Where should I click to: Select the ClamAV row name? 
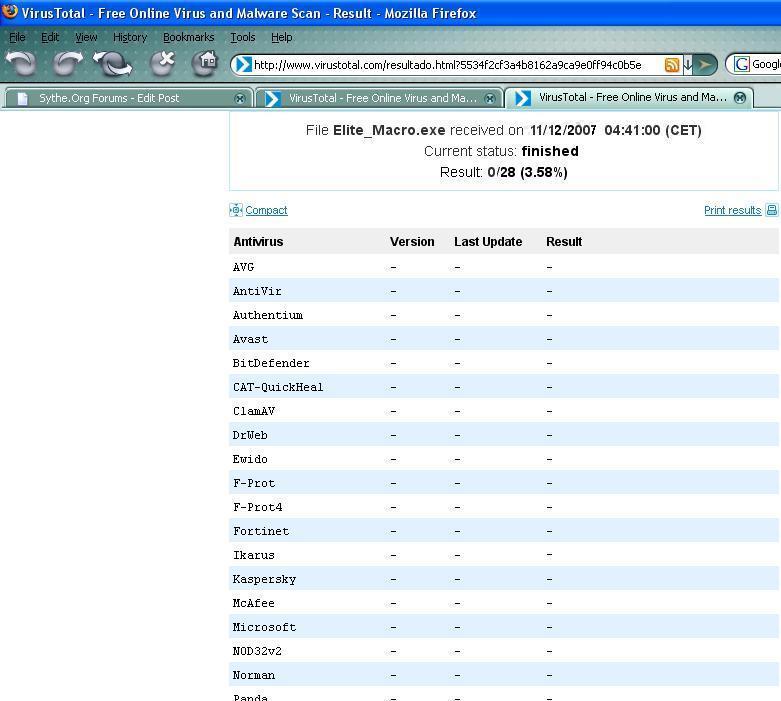point(254,411)
